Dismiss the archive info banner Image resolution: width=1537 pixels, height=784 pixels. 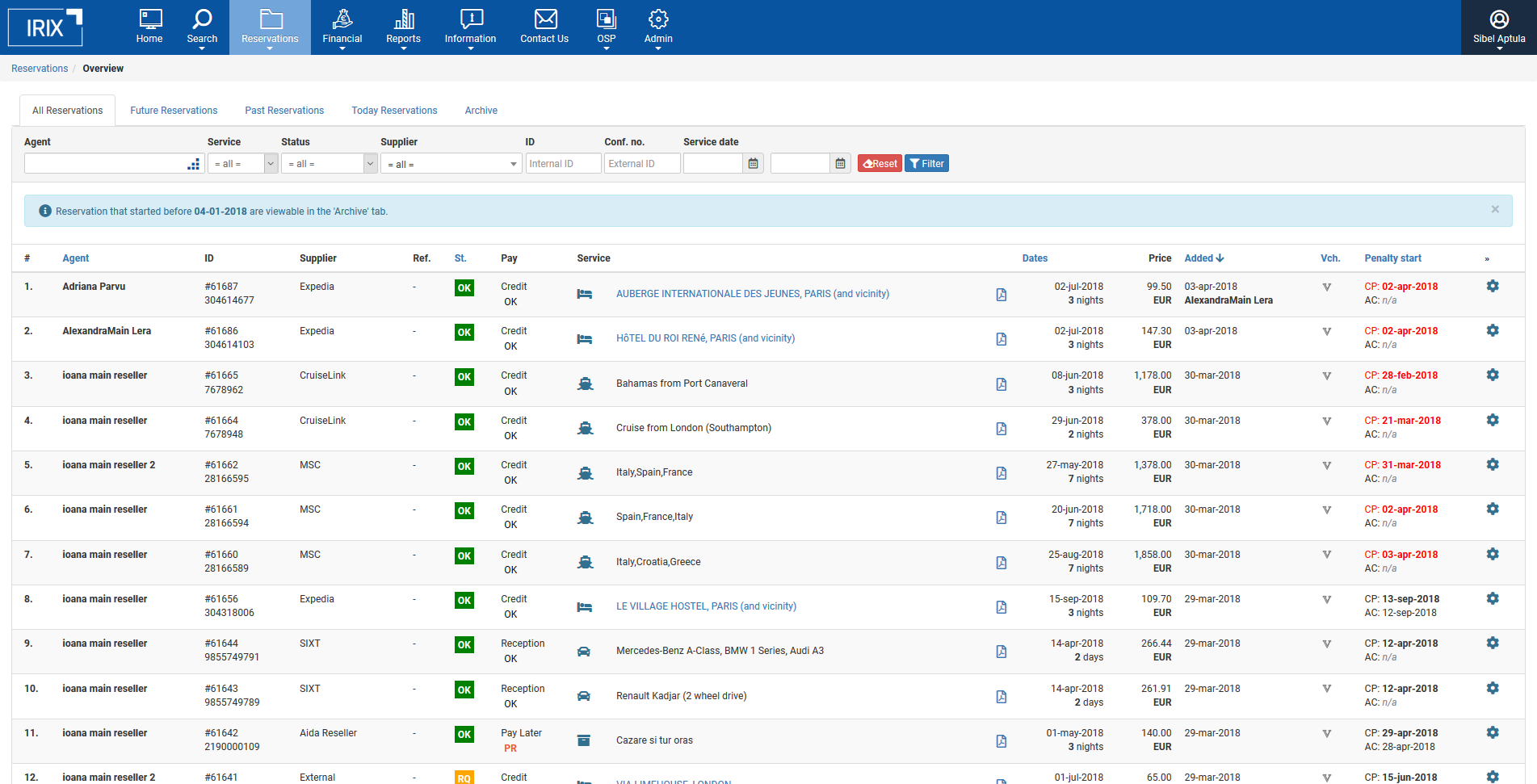tap(1494, 210)
